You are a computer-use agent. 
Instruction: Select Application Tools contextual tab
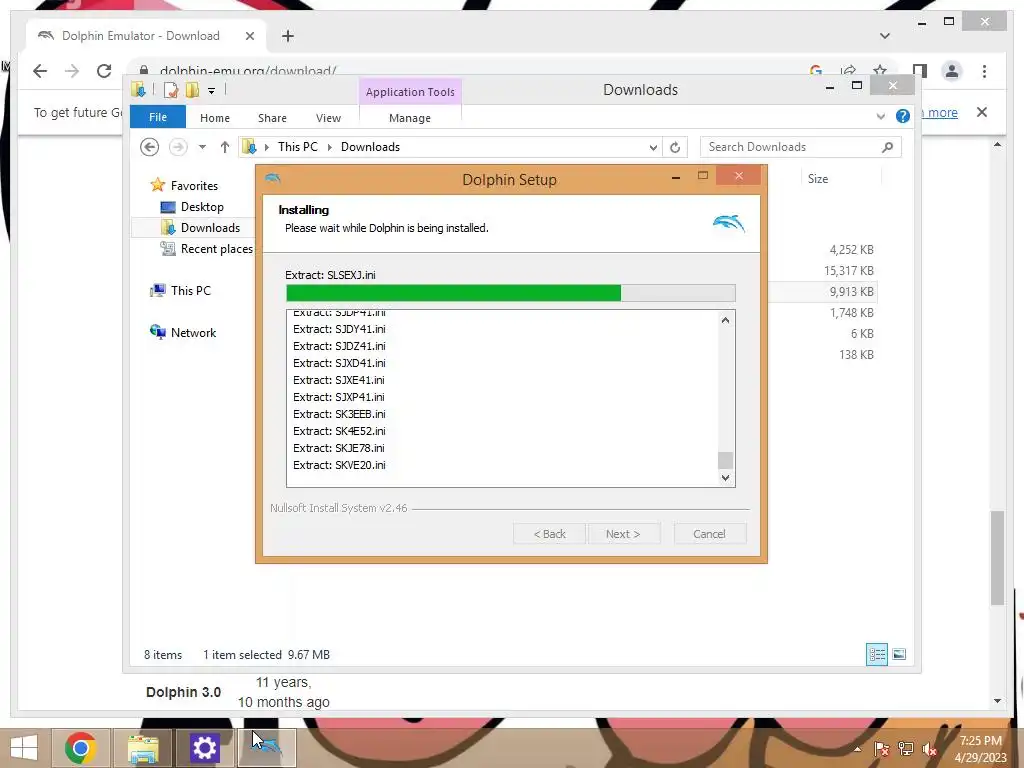click(x=410, y=92)
